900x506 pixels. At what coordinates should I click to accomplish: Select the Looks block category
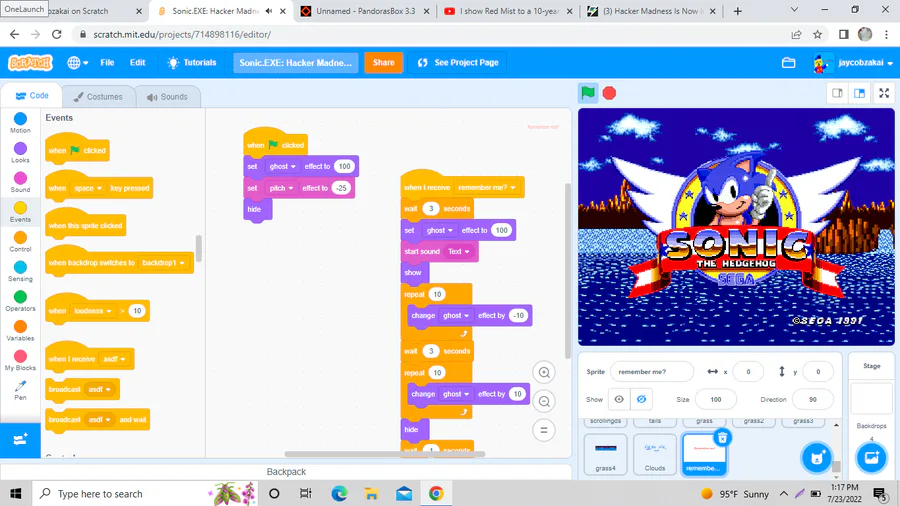coord(20,153)
